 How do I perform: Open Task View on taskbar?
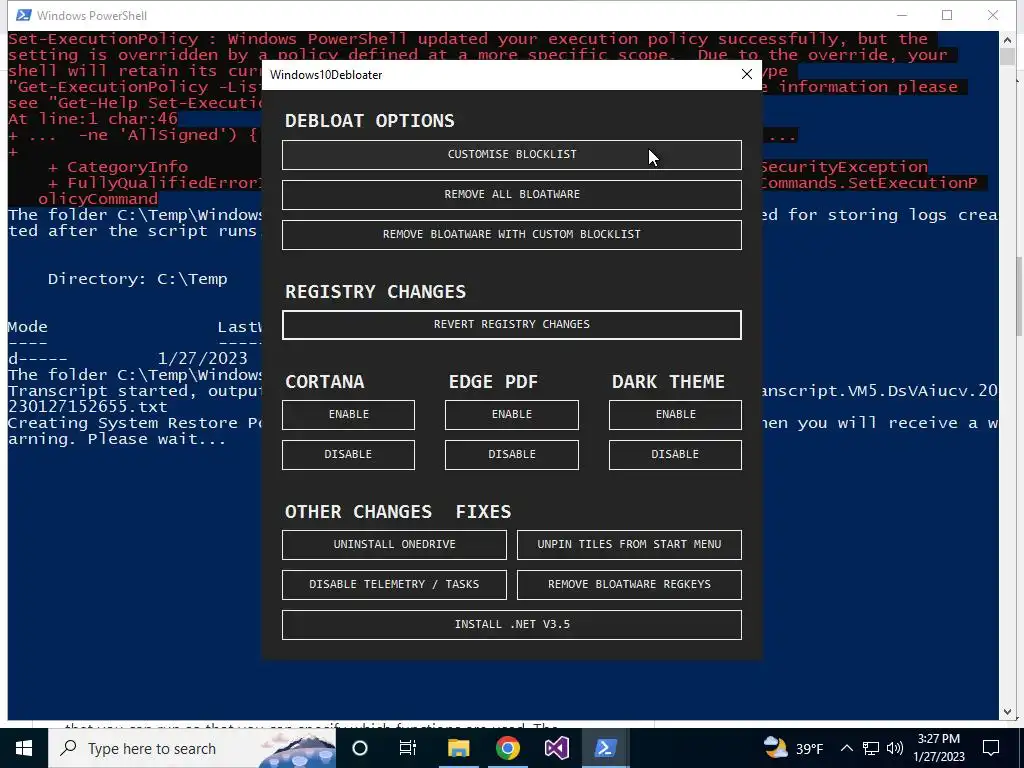point(408,748)
